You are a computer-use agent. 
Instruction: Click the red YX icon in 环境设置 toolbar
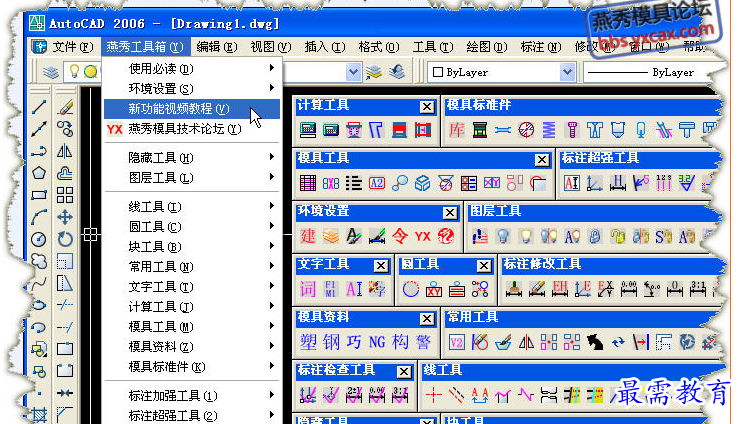[423, 236]
